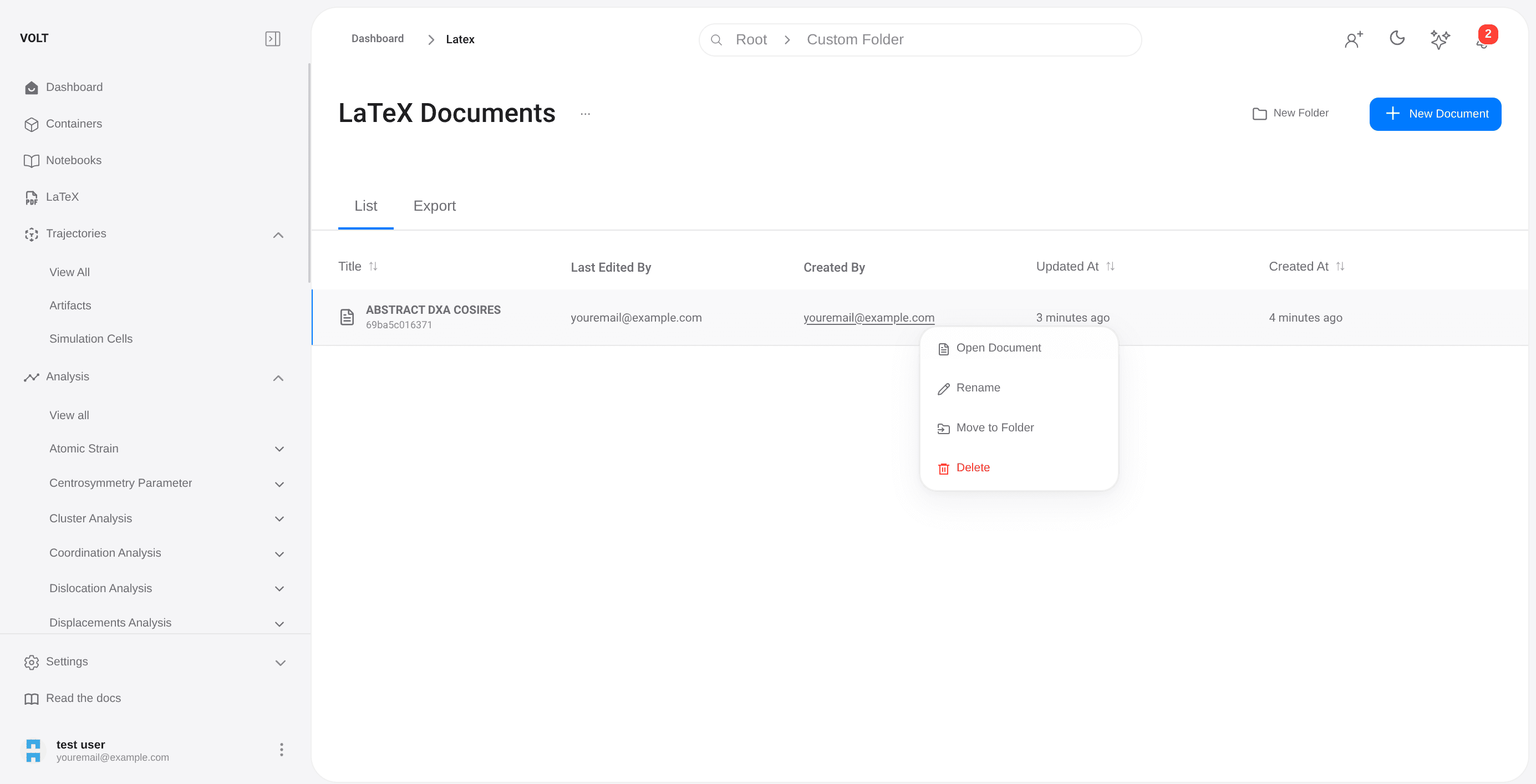Click the New Document button
The width and height of the screenshot is (1536, 784).
1435,114
